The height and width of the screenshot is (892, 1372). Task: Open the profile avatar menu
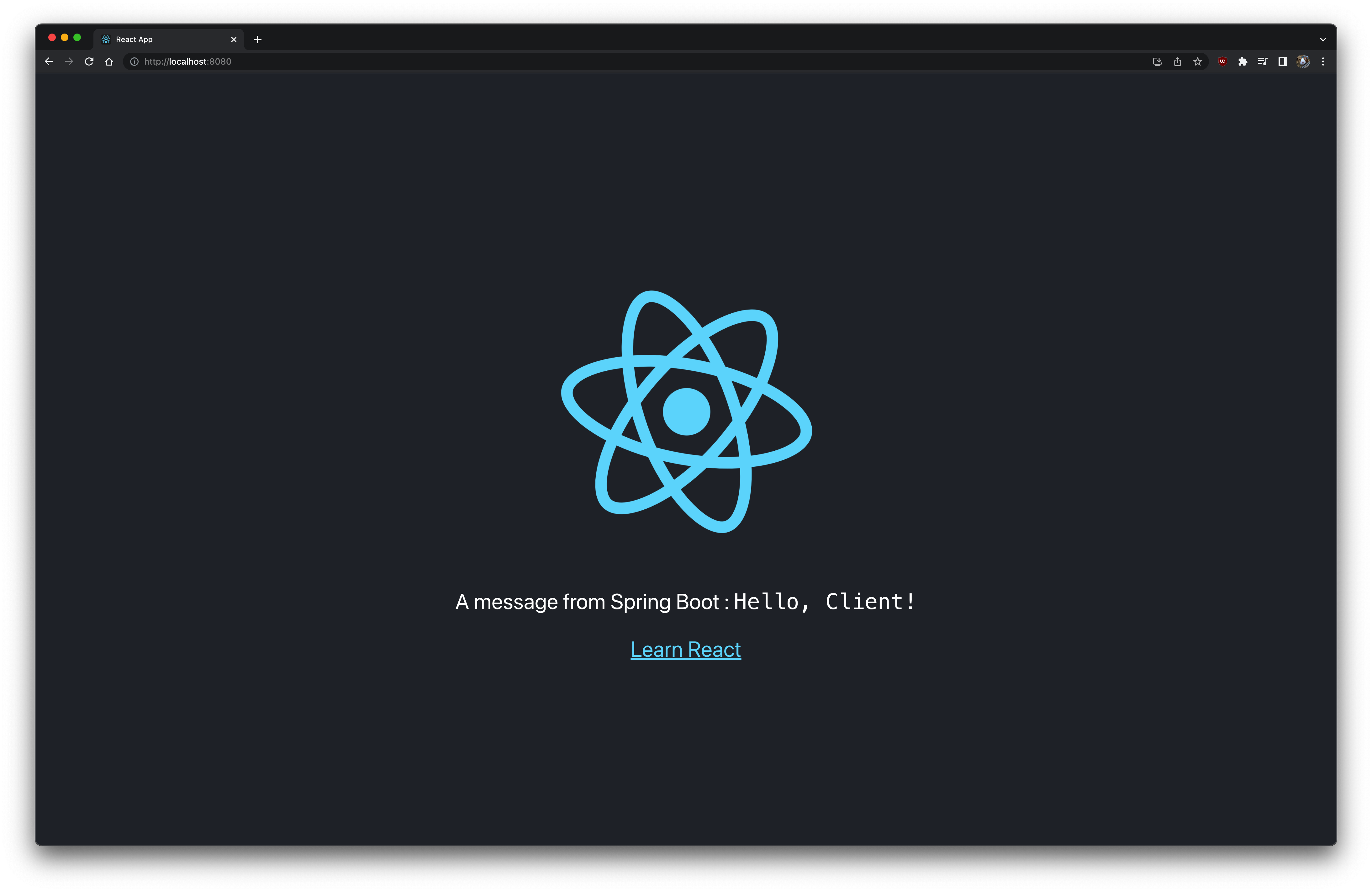pos(1303,62)
